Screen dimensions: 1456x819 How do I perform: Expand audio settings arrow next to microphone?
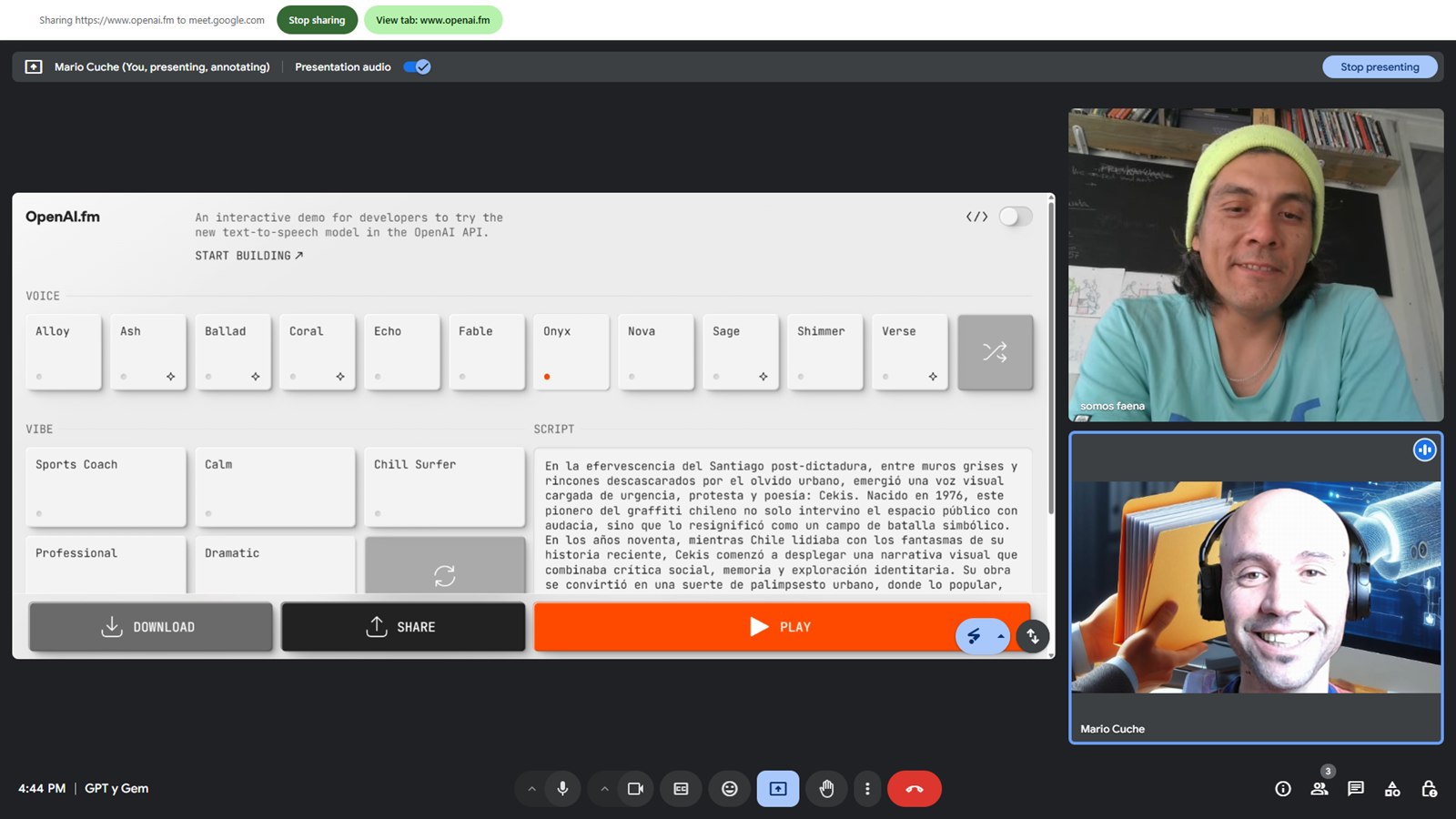click(531, 789)
